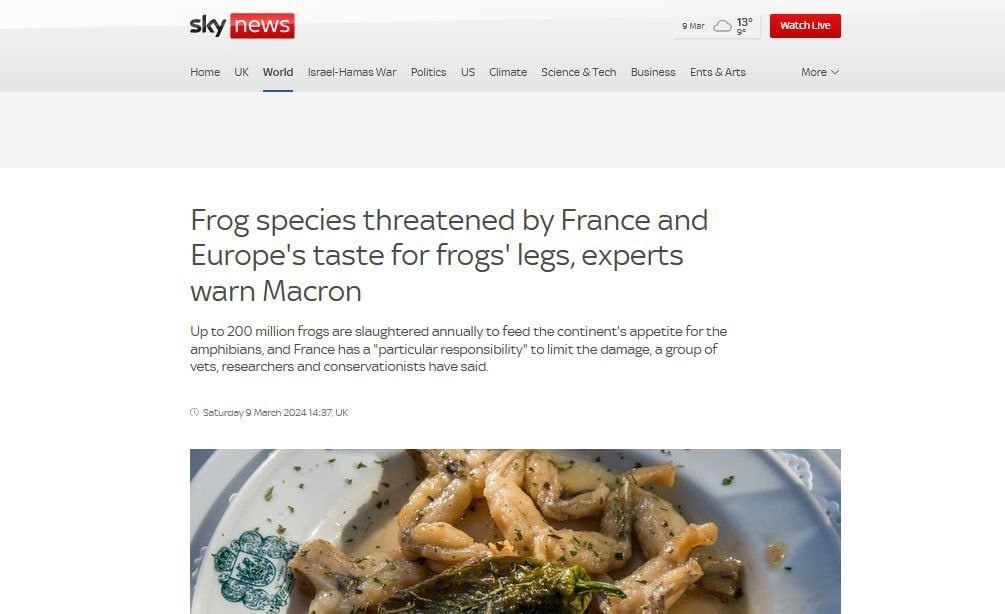Select the World tab
Screen dimensions: 1005x614
tap(278, 72)
